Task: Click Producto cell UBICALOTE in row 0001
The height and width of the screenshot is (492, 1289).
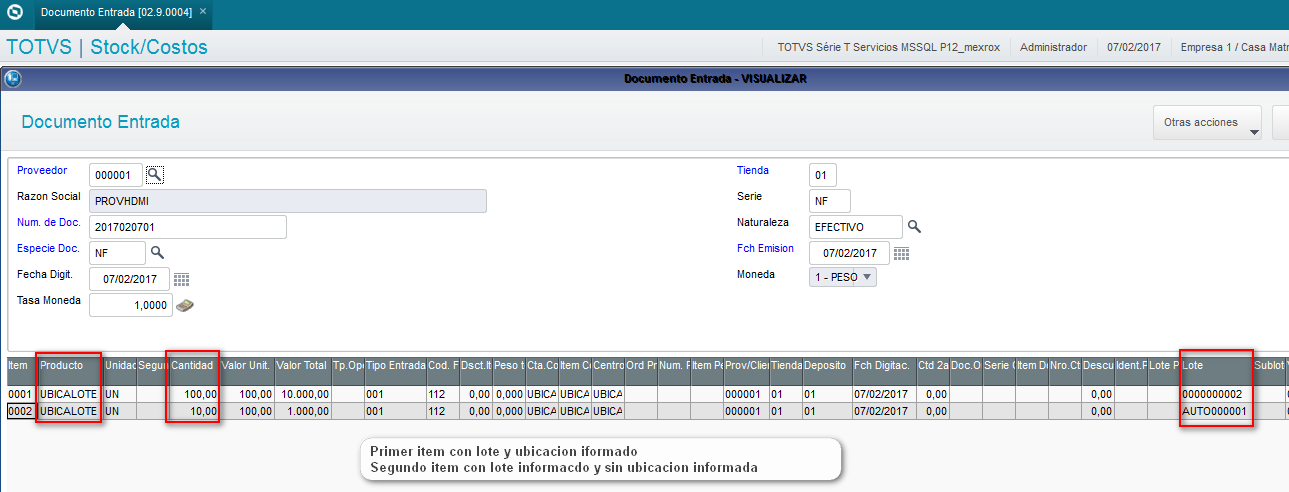Action: point(70,395)
